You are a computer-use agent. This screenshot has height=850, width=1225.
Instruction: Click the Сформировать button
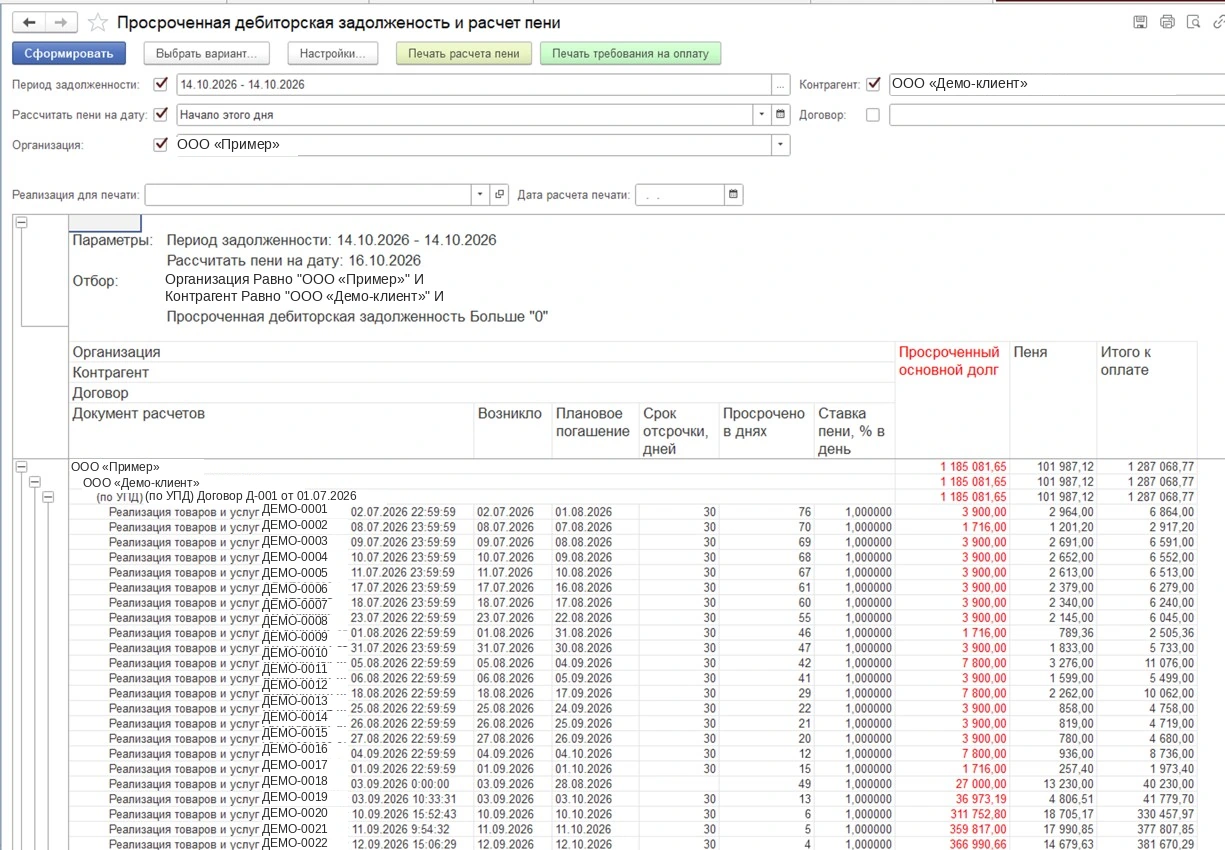pos(70,53)
